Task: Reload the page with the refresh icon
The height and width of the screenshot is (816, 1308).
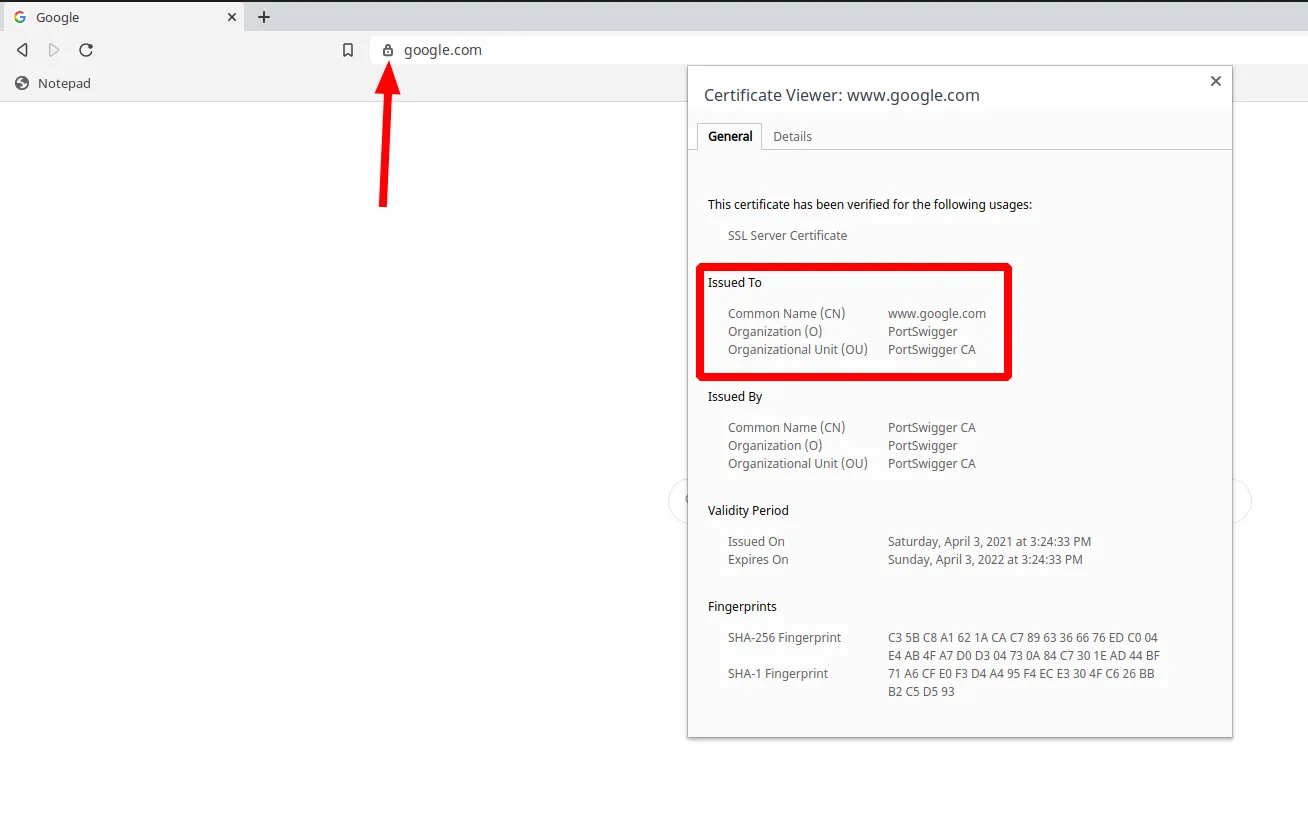Action: (x=86, y=50)
